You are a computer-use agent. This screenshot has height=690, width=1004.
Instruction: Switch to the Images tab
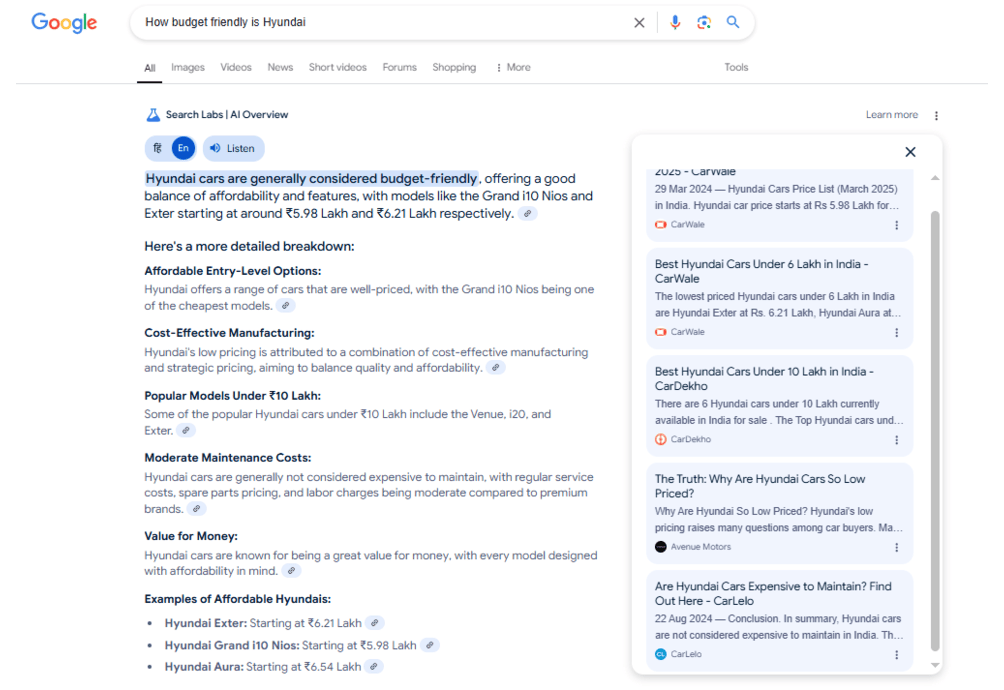[187, 68]
